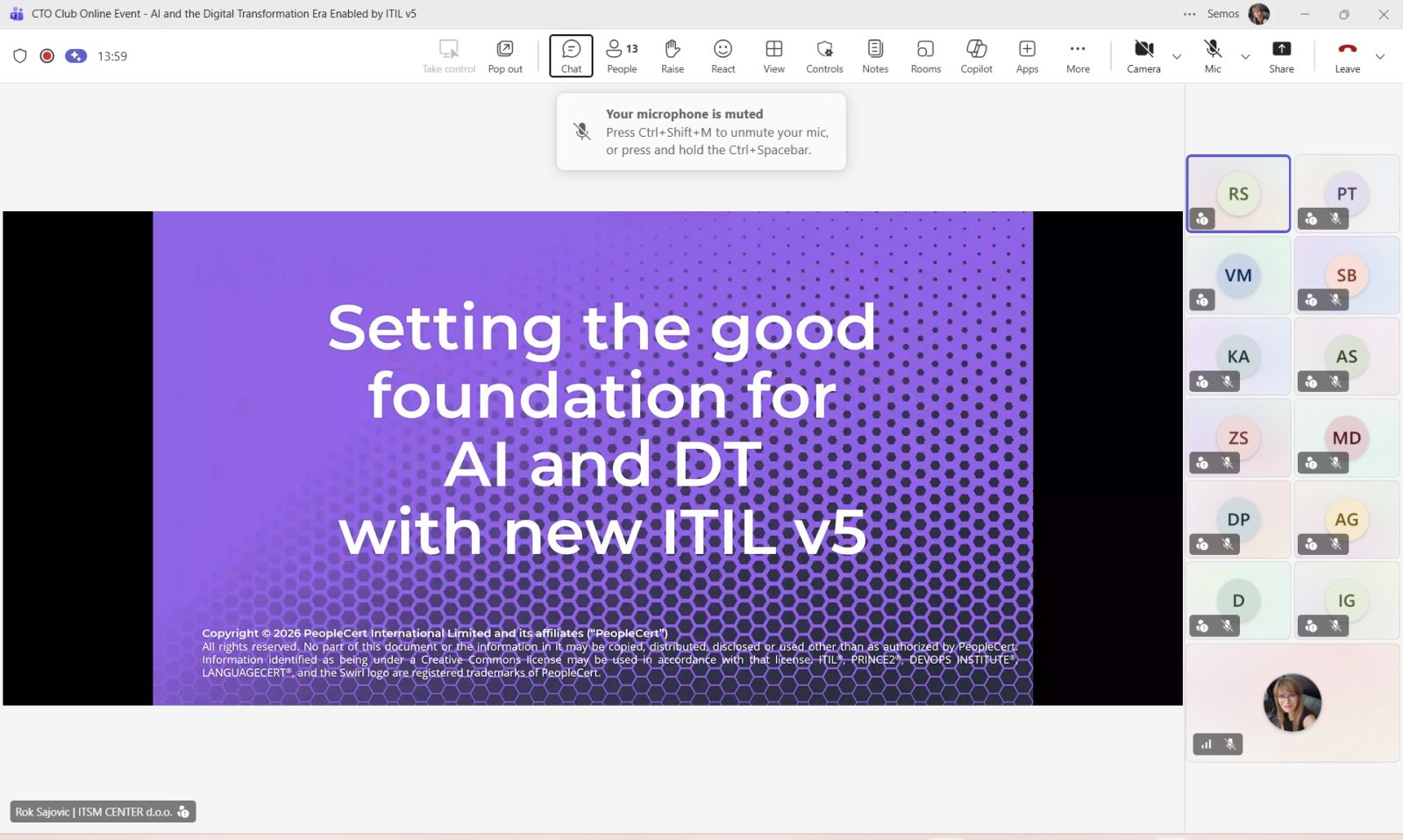The image size is (1403, 840).
Task: Raise your hand
Action: pyautogui.click(x=672, y=55)
